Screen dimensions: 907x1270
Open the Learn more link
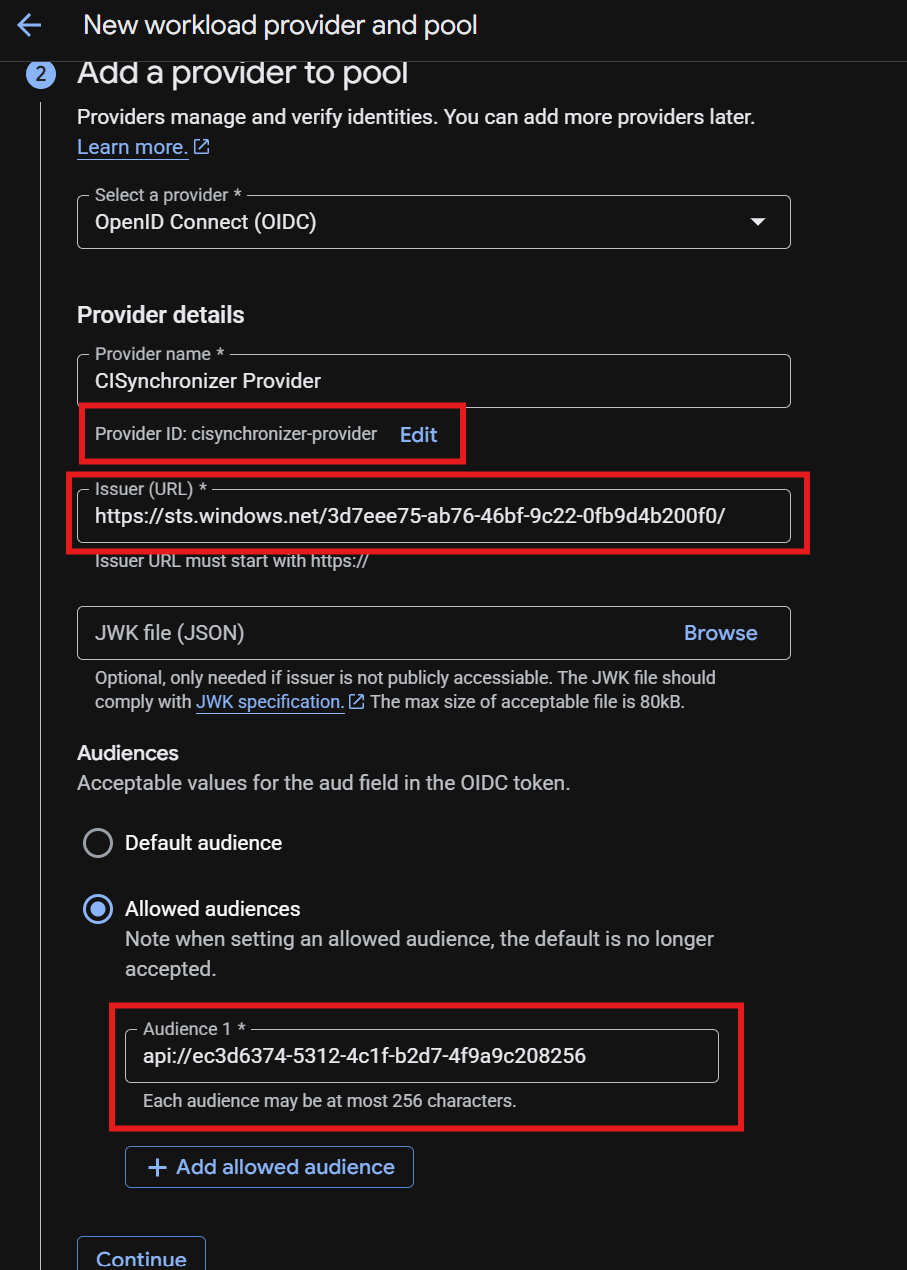point(132,147)
